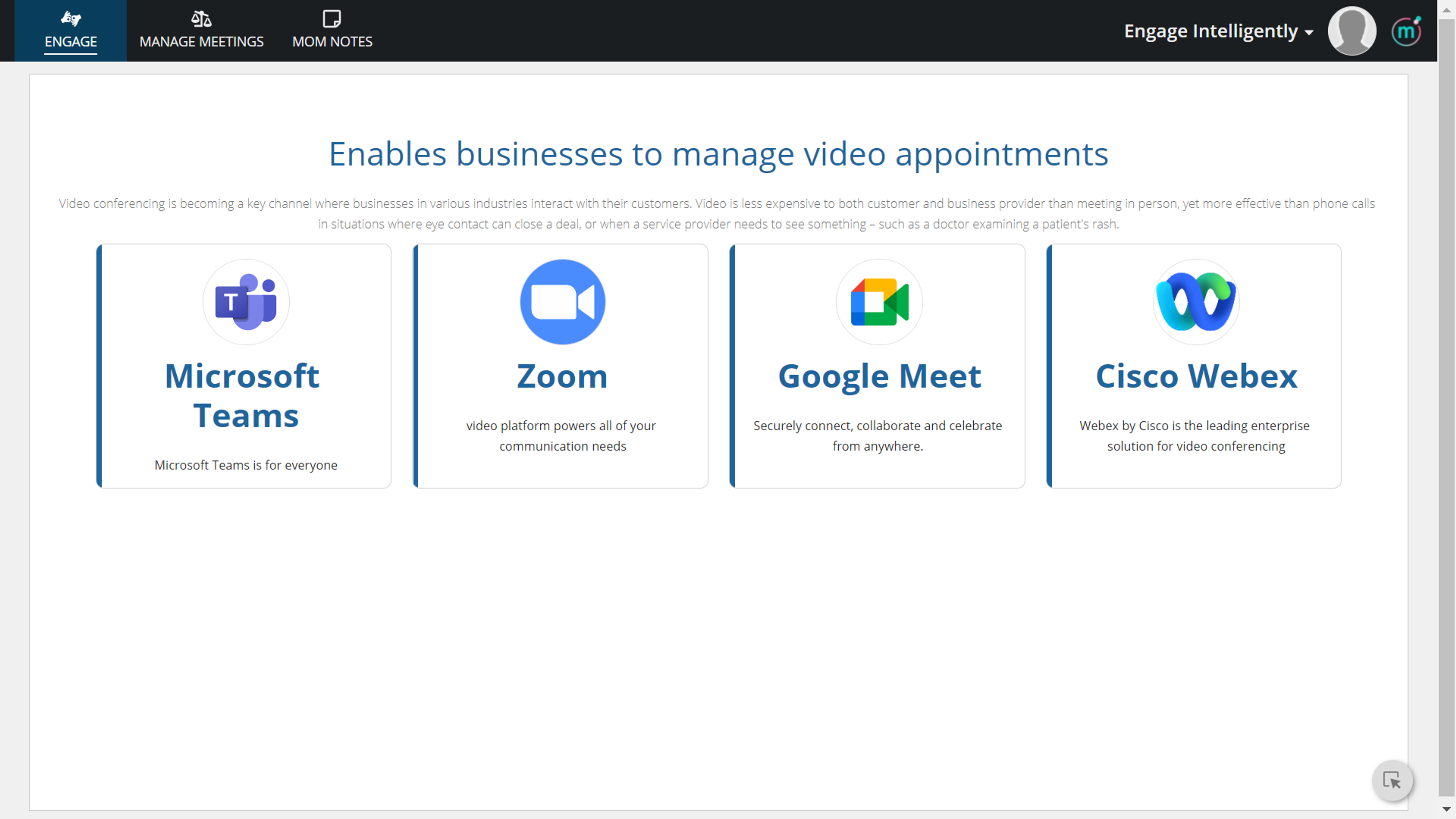Click the scales icon above Manage Meetings
This screenshot has height=819, width=1456.
point(201,19)
